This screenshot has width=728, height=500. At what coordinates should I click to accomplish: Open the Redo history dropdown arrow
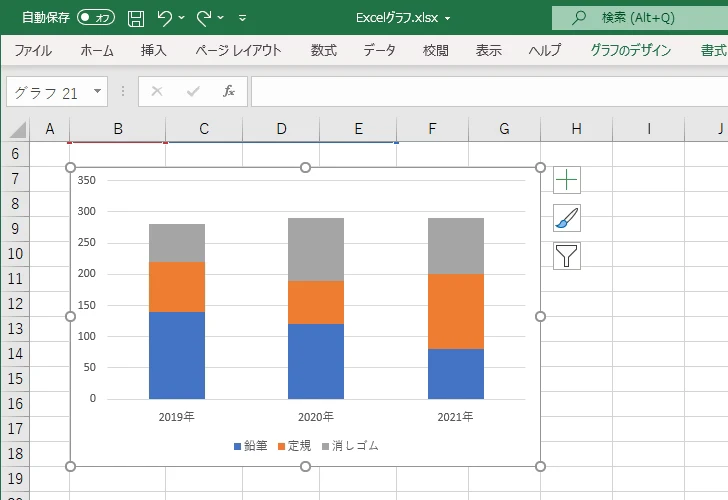[x=221, y=18]
